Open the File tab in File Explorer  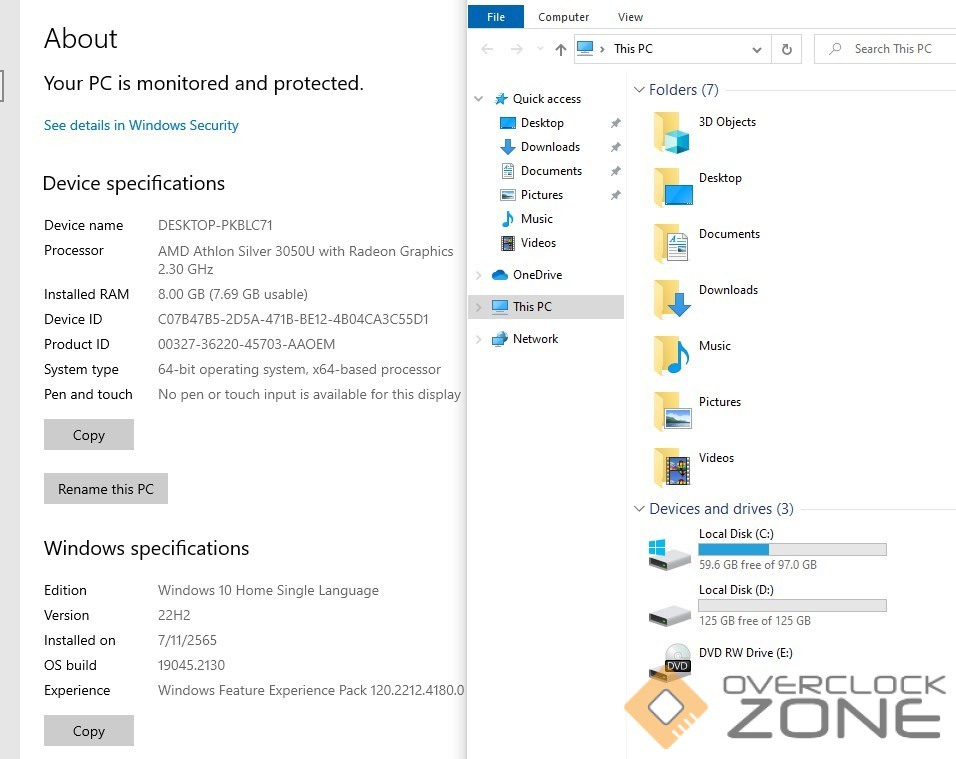click(496, 17)
